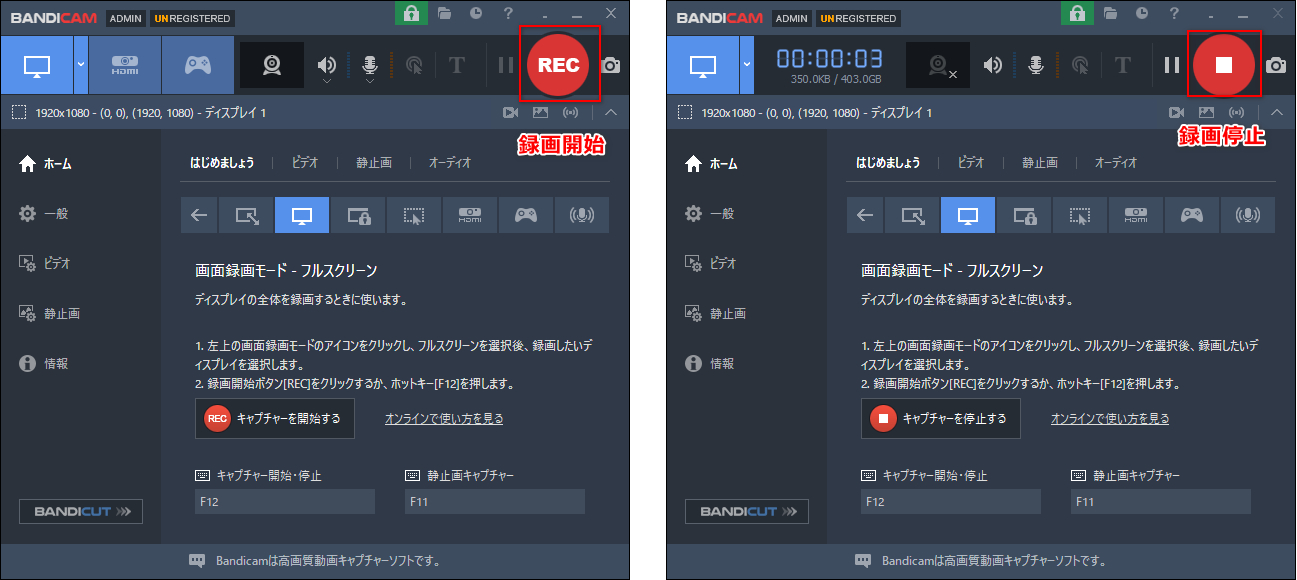Image resolution: width=1297 pixels, height=580 pixels.
Task: Click the text overlay T icon in the recording window
Action: click(x=1123, y=65)
